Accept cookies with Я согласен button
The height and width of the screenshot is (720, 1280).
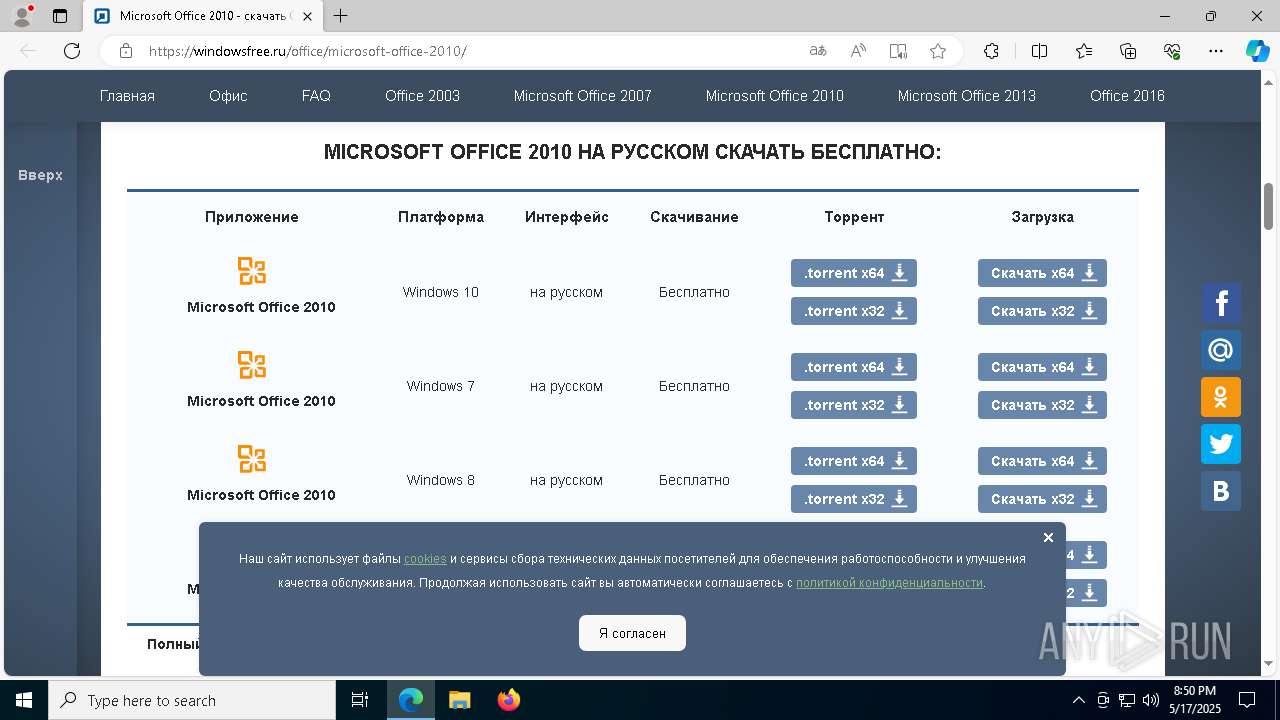click(632, 633)
